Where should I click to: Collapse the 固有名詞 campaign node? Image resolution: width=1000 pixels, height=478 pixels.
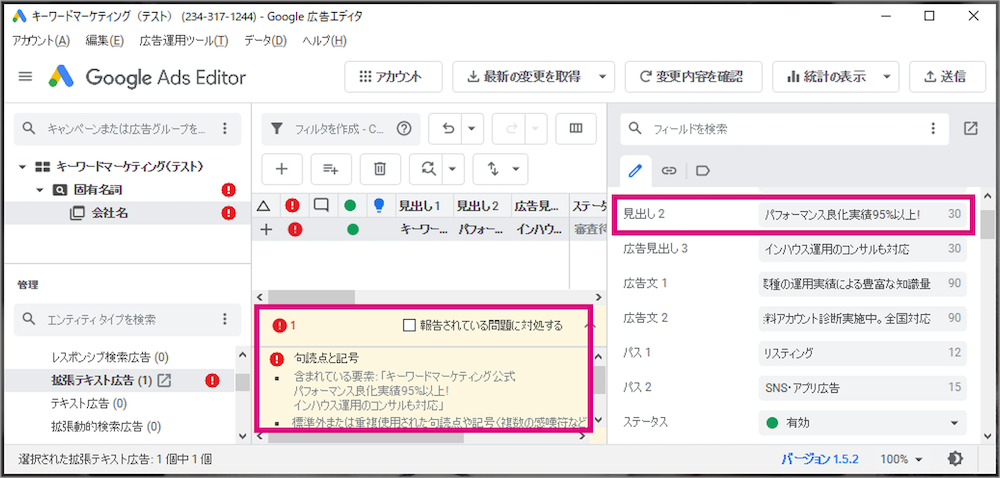coord(39,190)
